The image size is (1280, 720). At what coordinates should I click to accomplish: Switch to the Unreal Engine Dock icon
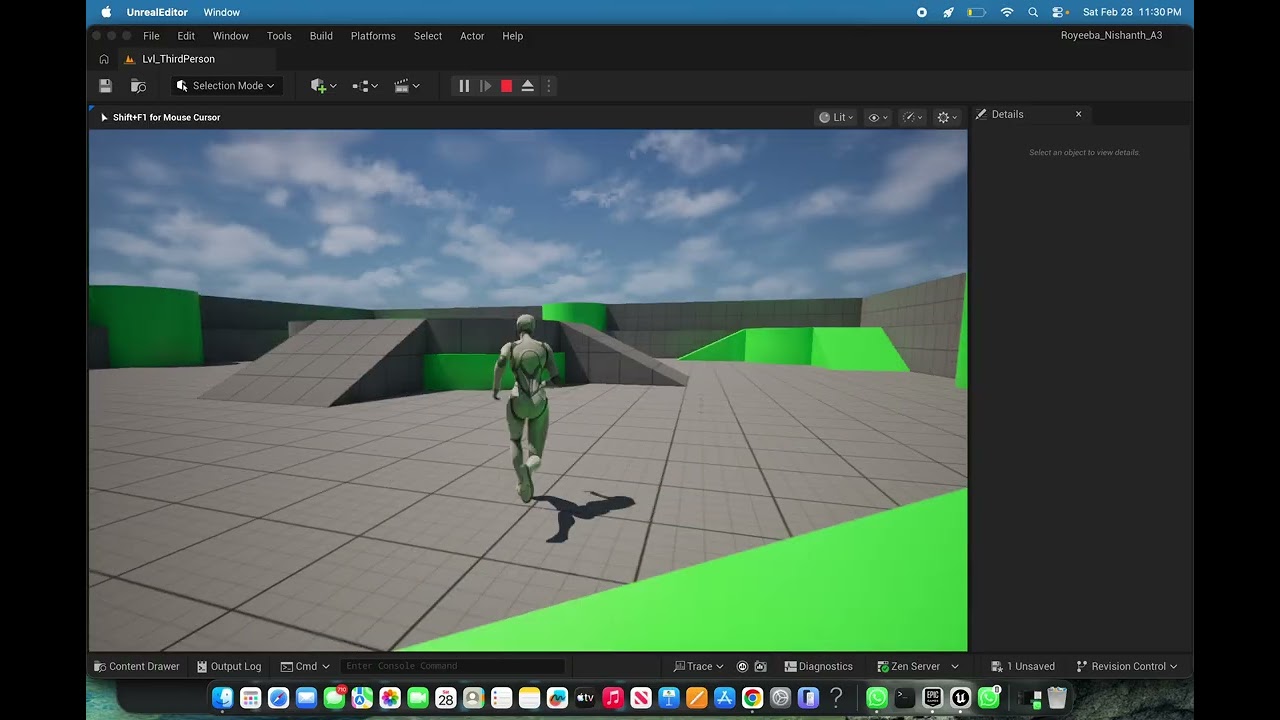(x=960, y=698)
